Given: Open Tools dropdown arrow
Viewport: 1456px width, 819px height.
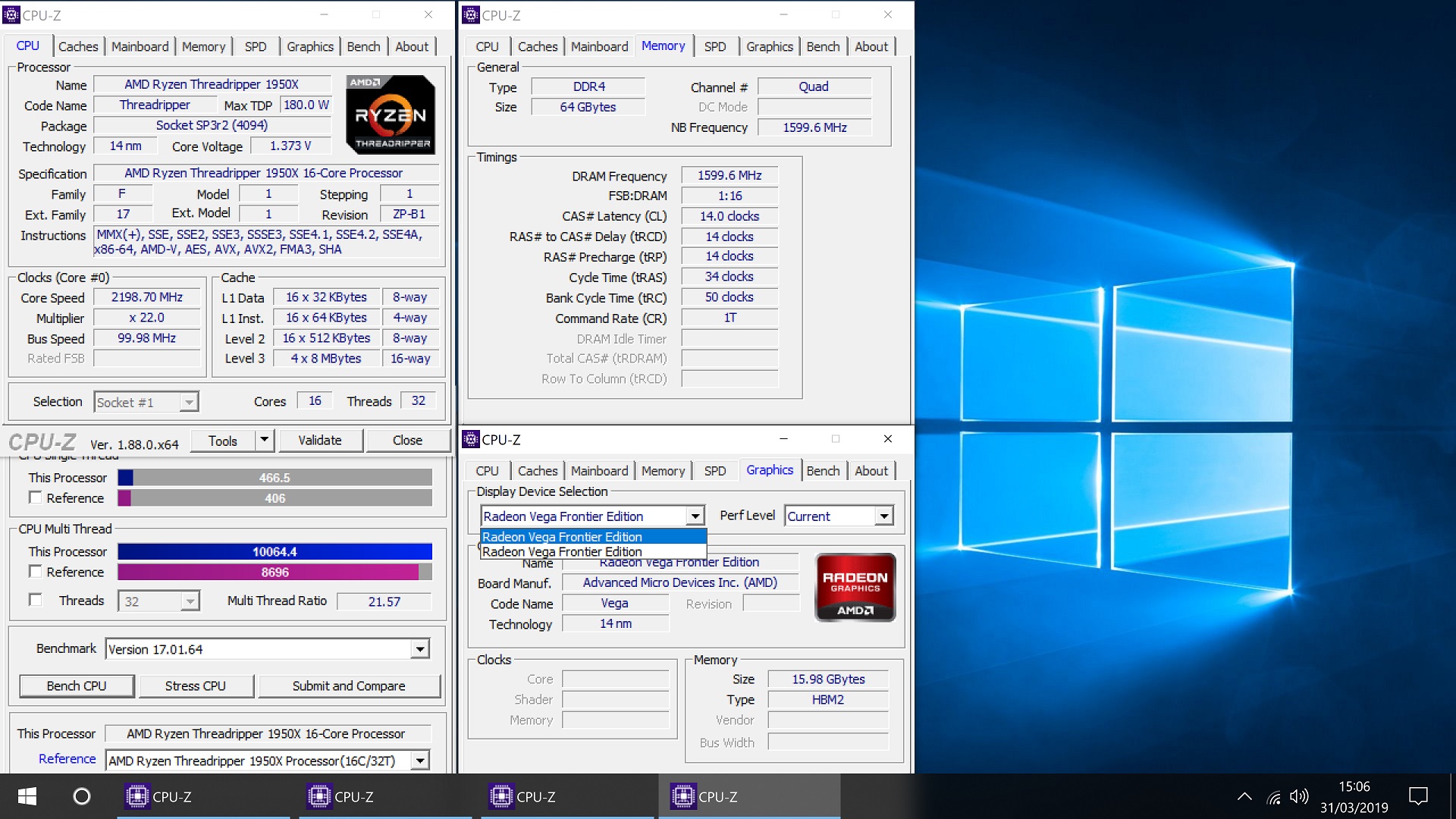Looking at the screenshot, I should 264,440.
